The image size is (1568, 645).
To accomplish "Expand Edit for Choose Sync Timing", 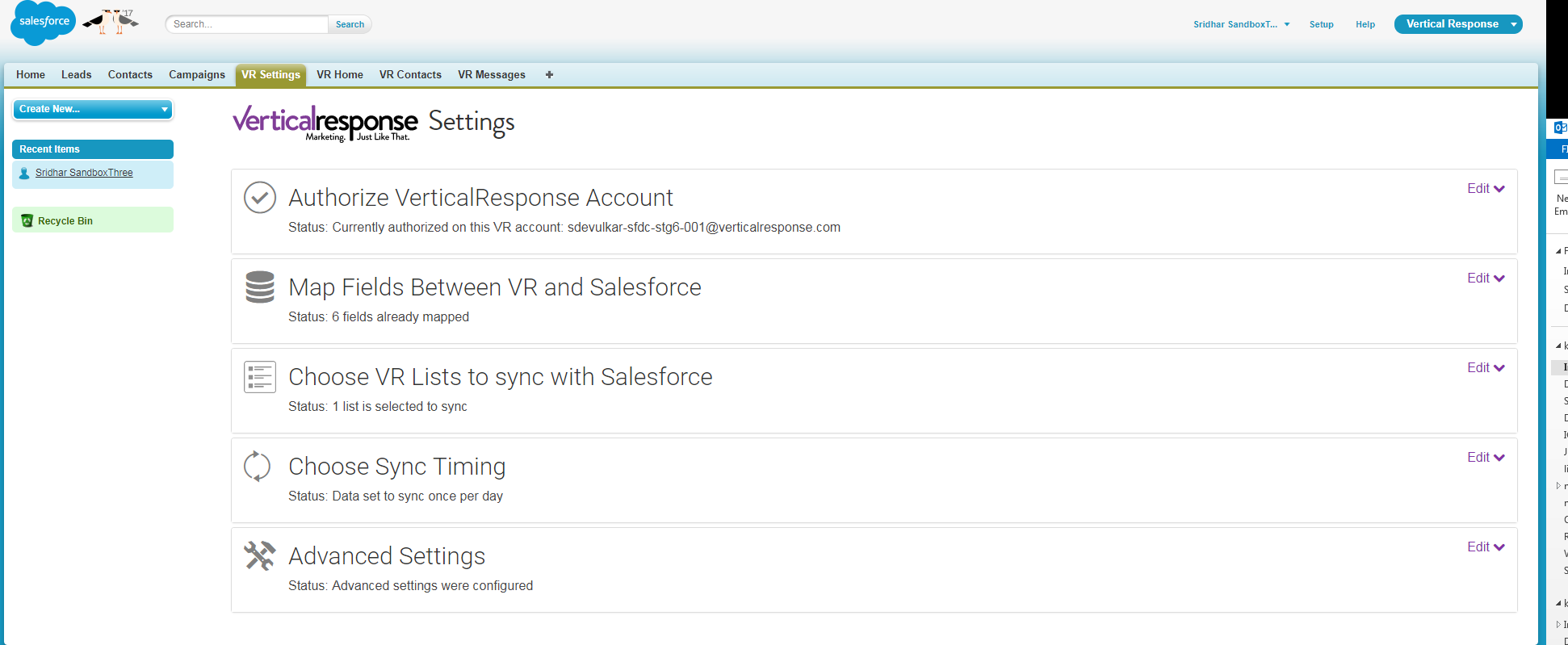I will tap(1486, 458).
